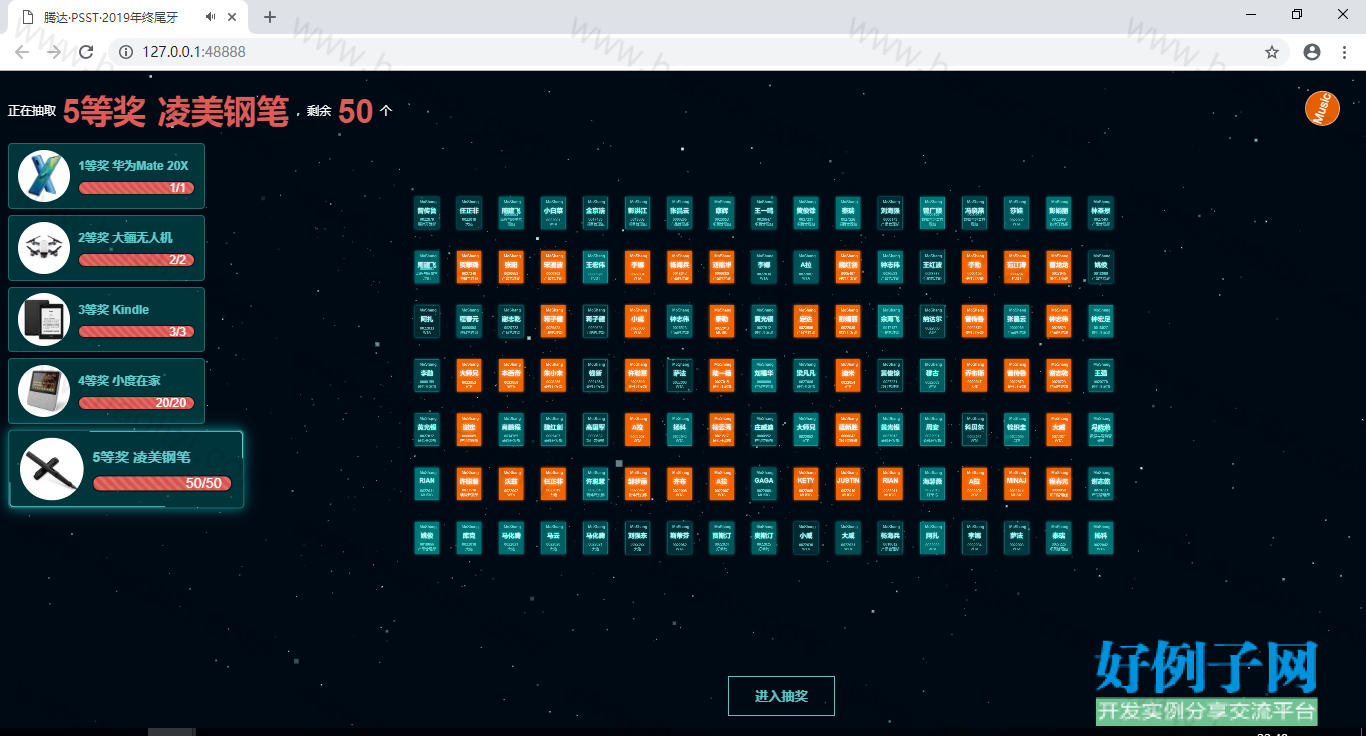Click the Kindle prize image
Viewport: 1366px width, 736px height.
44,320
